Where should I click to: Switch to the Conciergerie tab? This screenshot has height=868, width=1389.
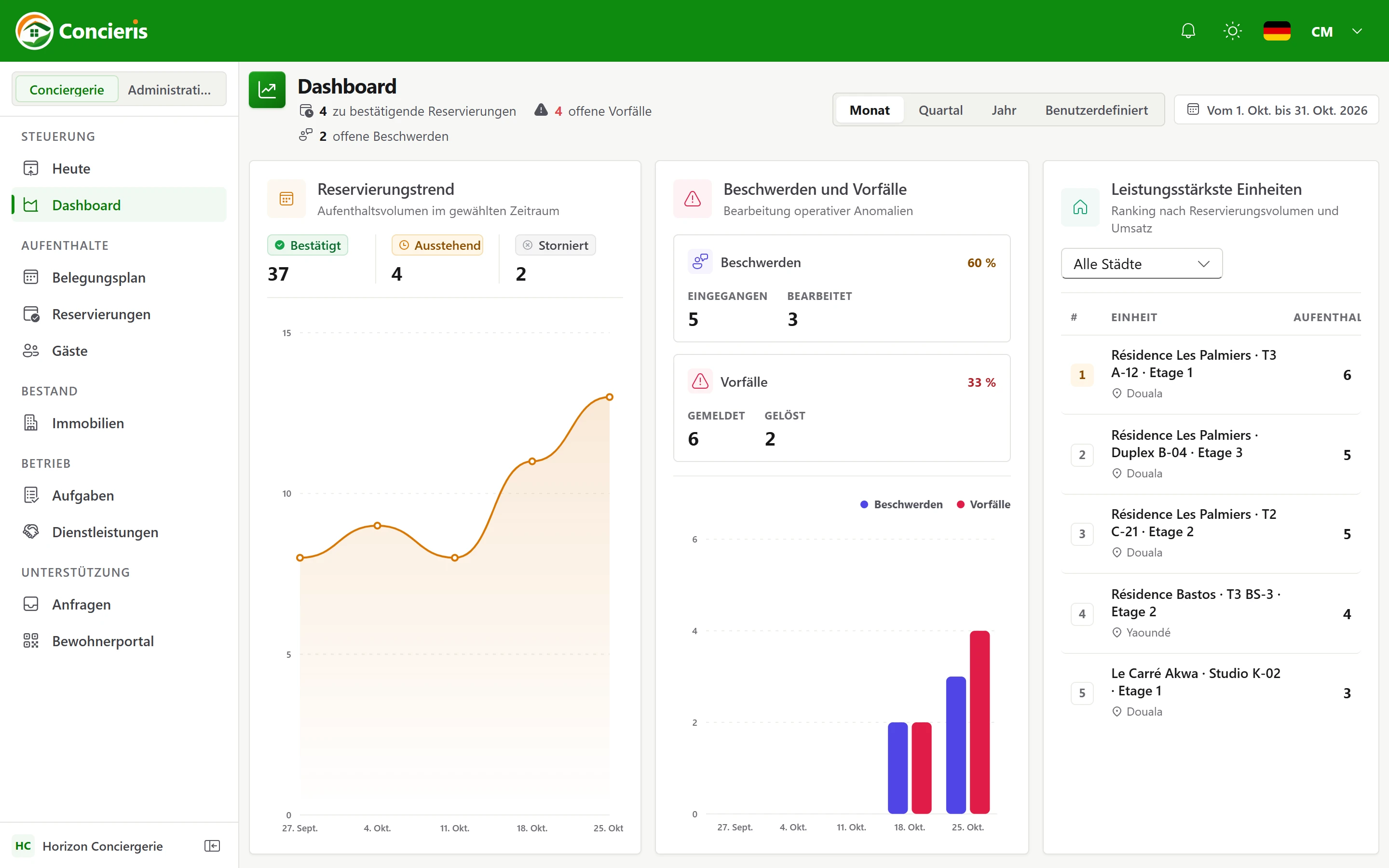(x=67, y=90)
